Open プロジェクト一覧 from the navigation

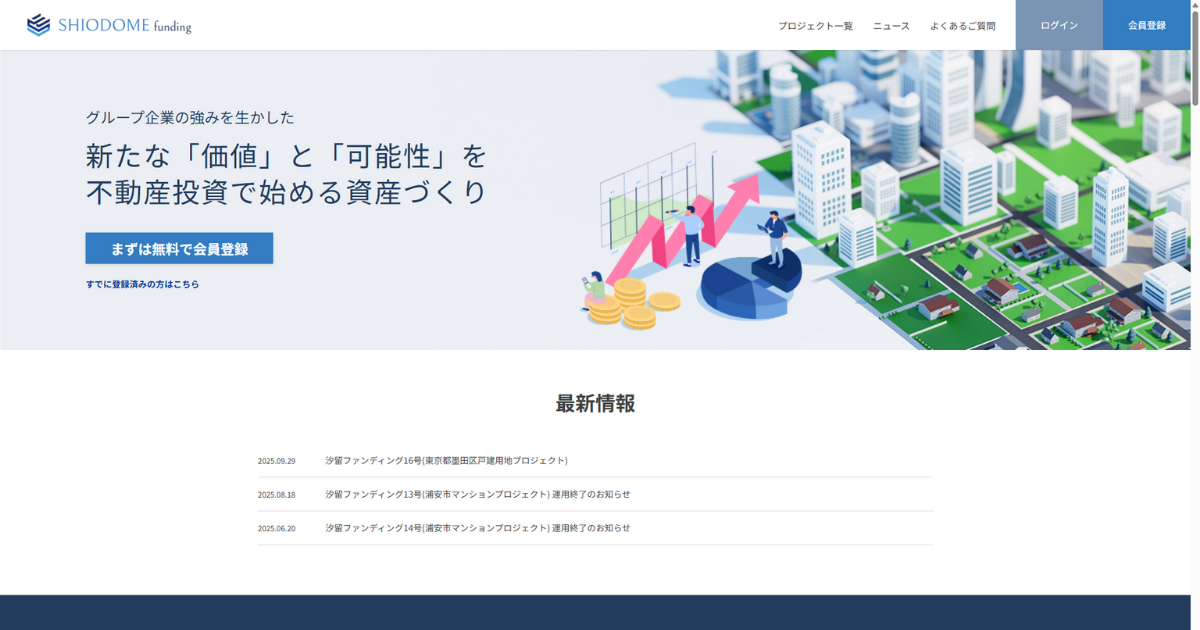pos(816,26)
